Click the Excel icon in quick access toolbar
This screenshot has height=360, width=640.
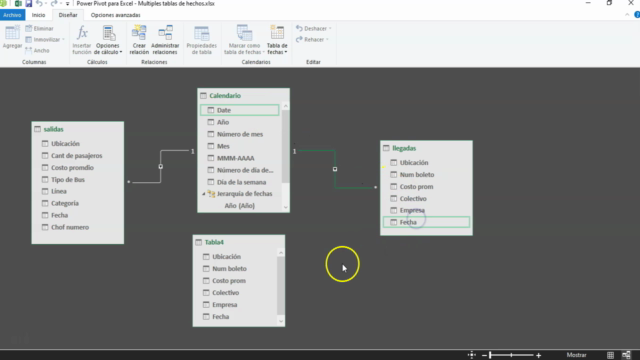coord(18,4)
